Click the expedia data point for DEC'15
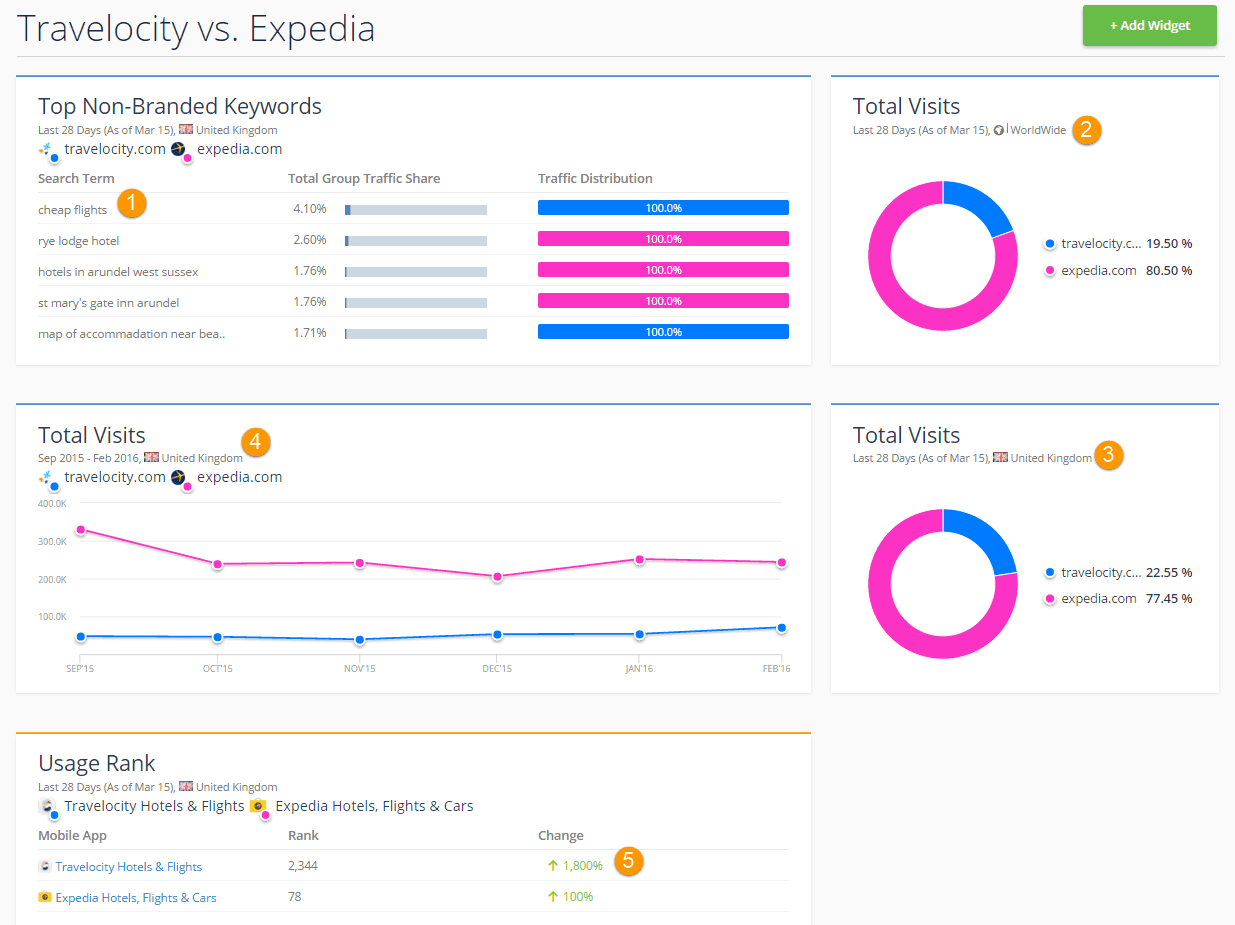The image size is (1235, 925). pyautogui.click(x=498, y=577)
